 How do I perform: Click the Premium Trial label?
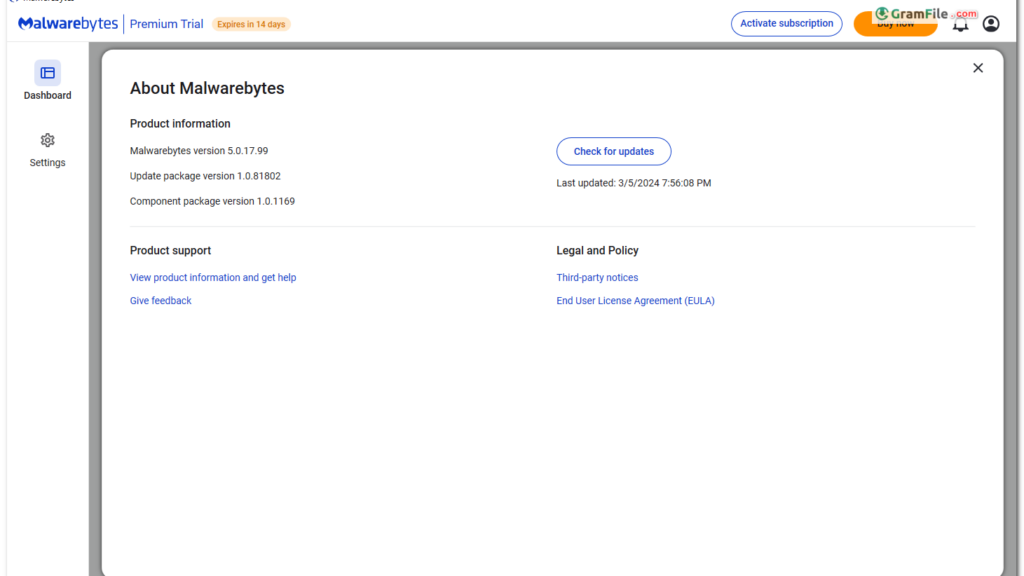click(167, 24)
